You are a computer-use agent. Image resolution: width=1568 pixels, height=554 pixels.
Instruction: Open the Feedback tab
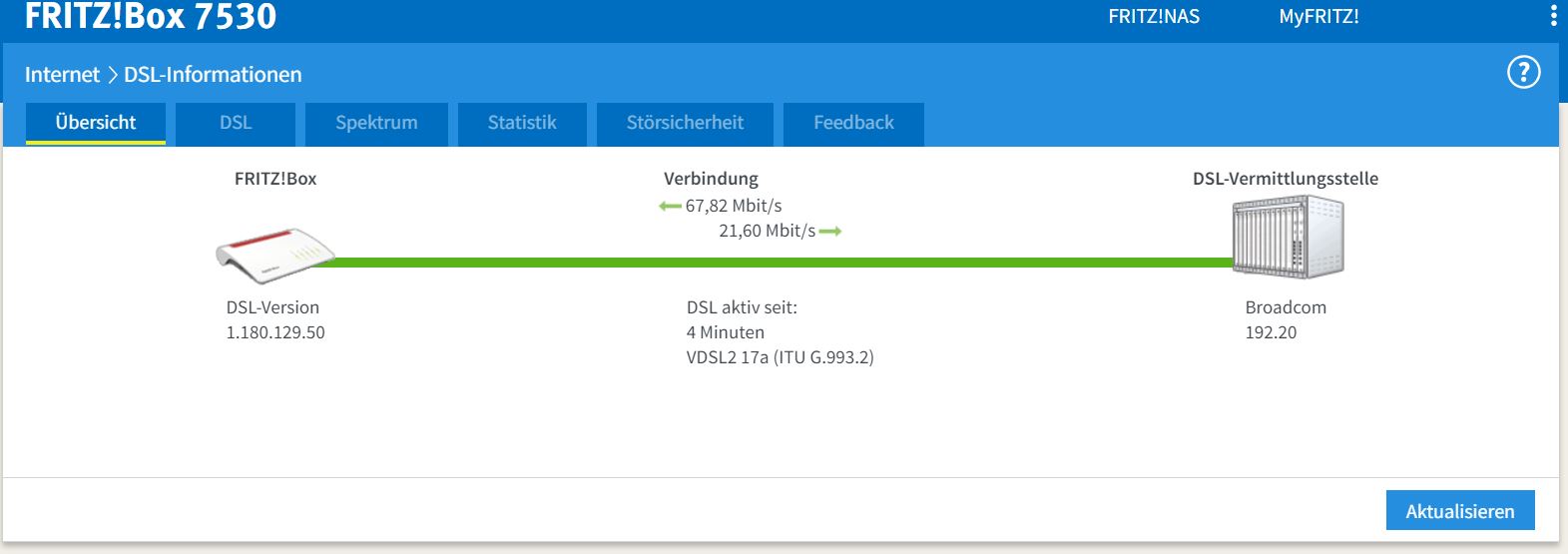[x=853, y=123]
